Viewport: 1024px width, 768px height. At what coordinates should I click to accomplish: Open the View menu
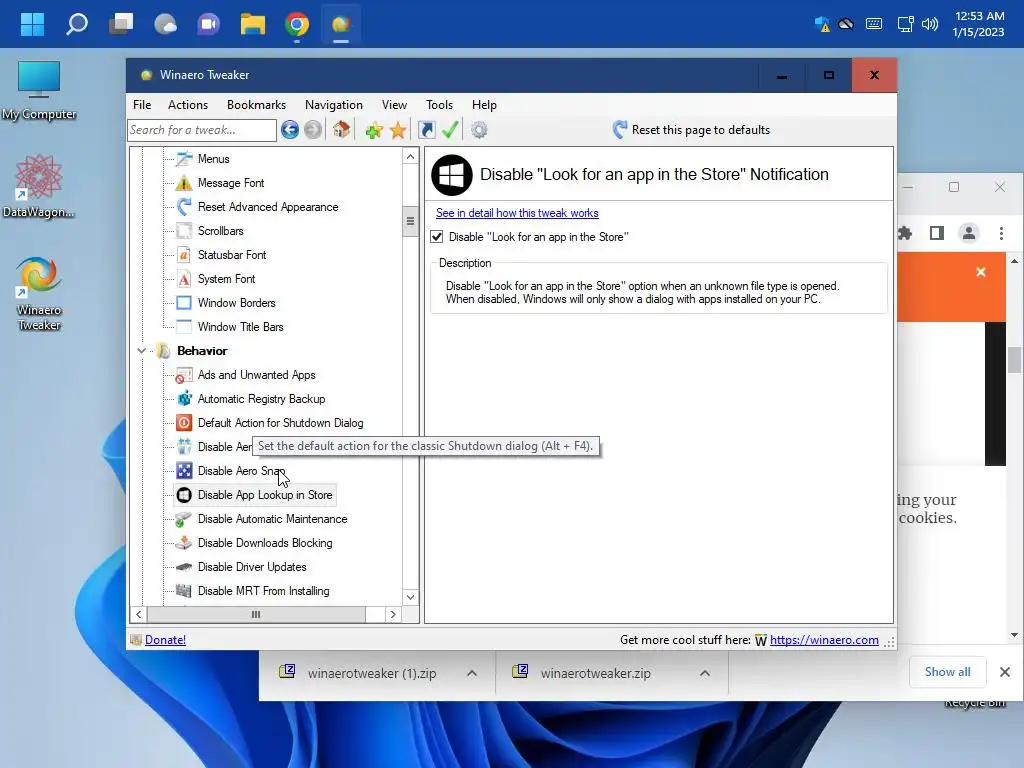394,104
